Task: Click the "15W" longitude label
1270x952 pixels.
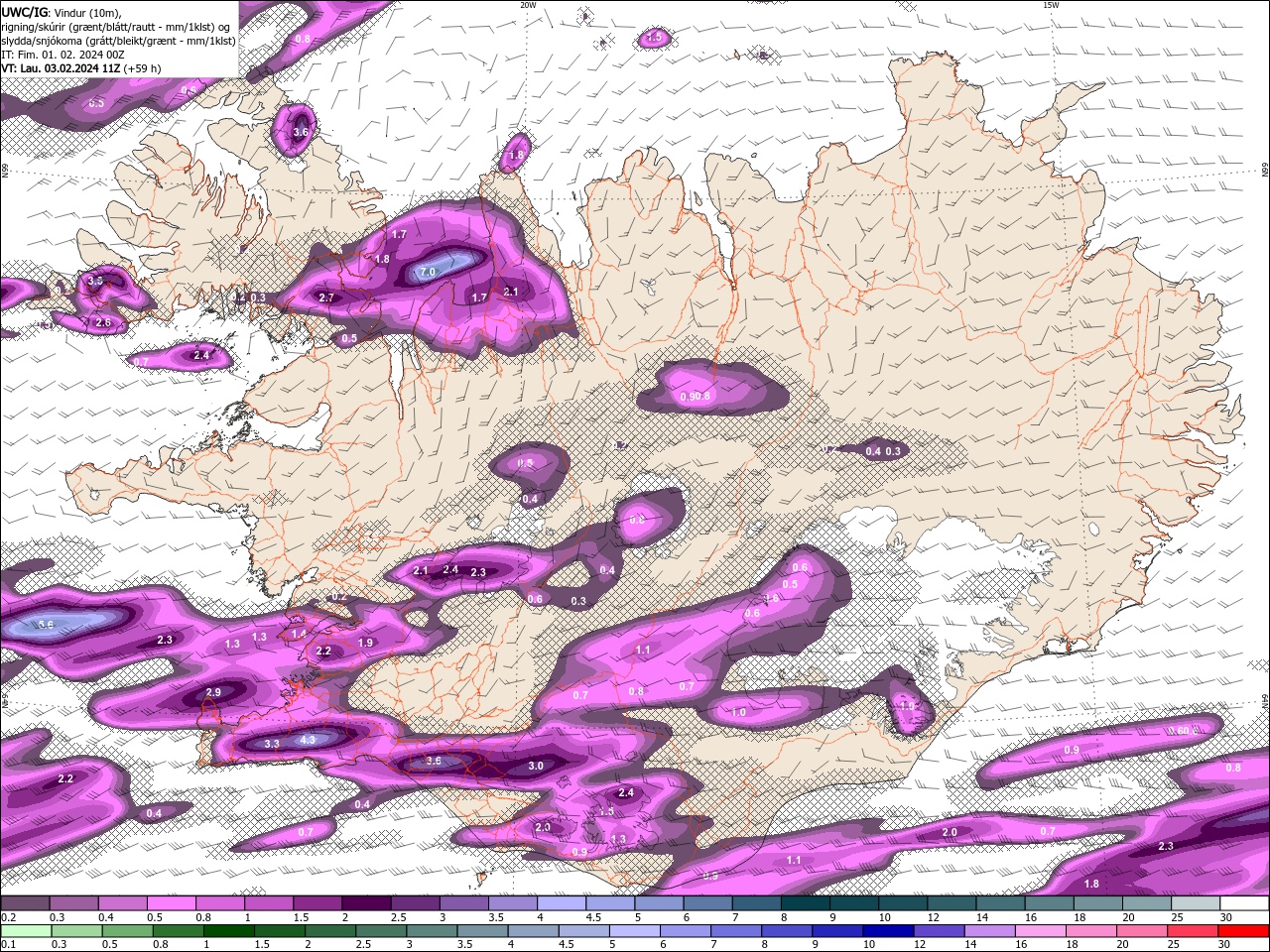Action: [1050, 5]
